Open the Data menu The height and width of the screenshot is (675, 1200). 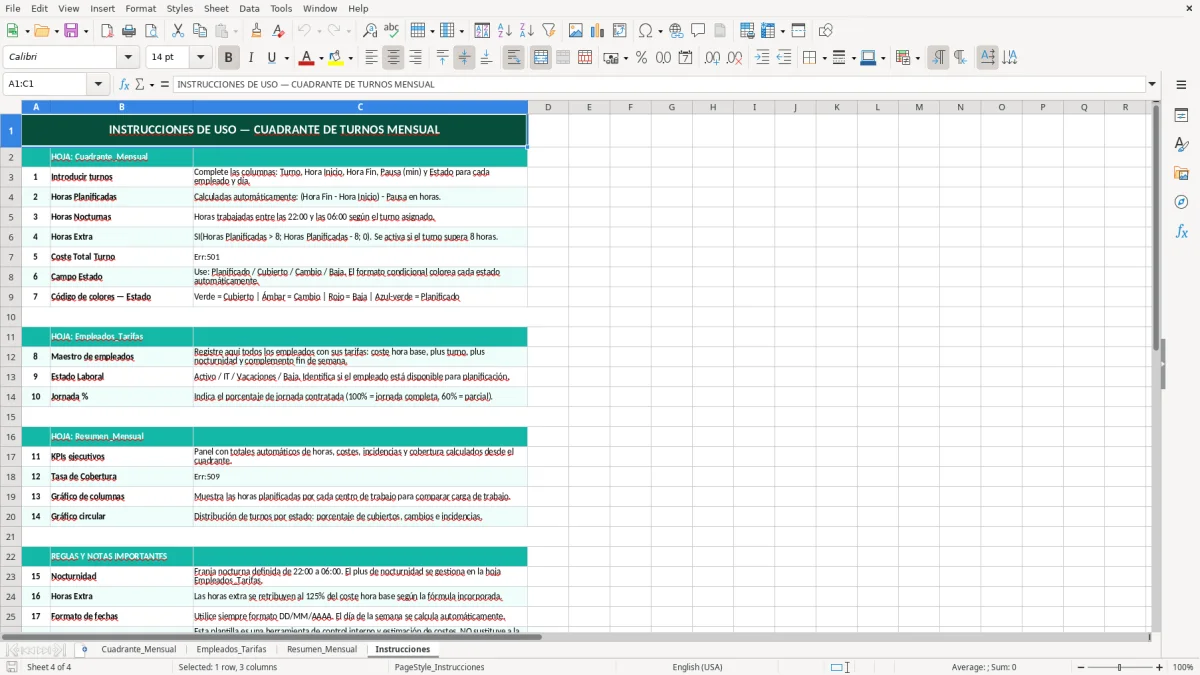249,8
